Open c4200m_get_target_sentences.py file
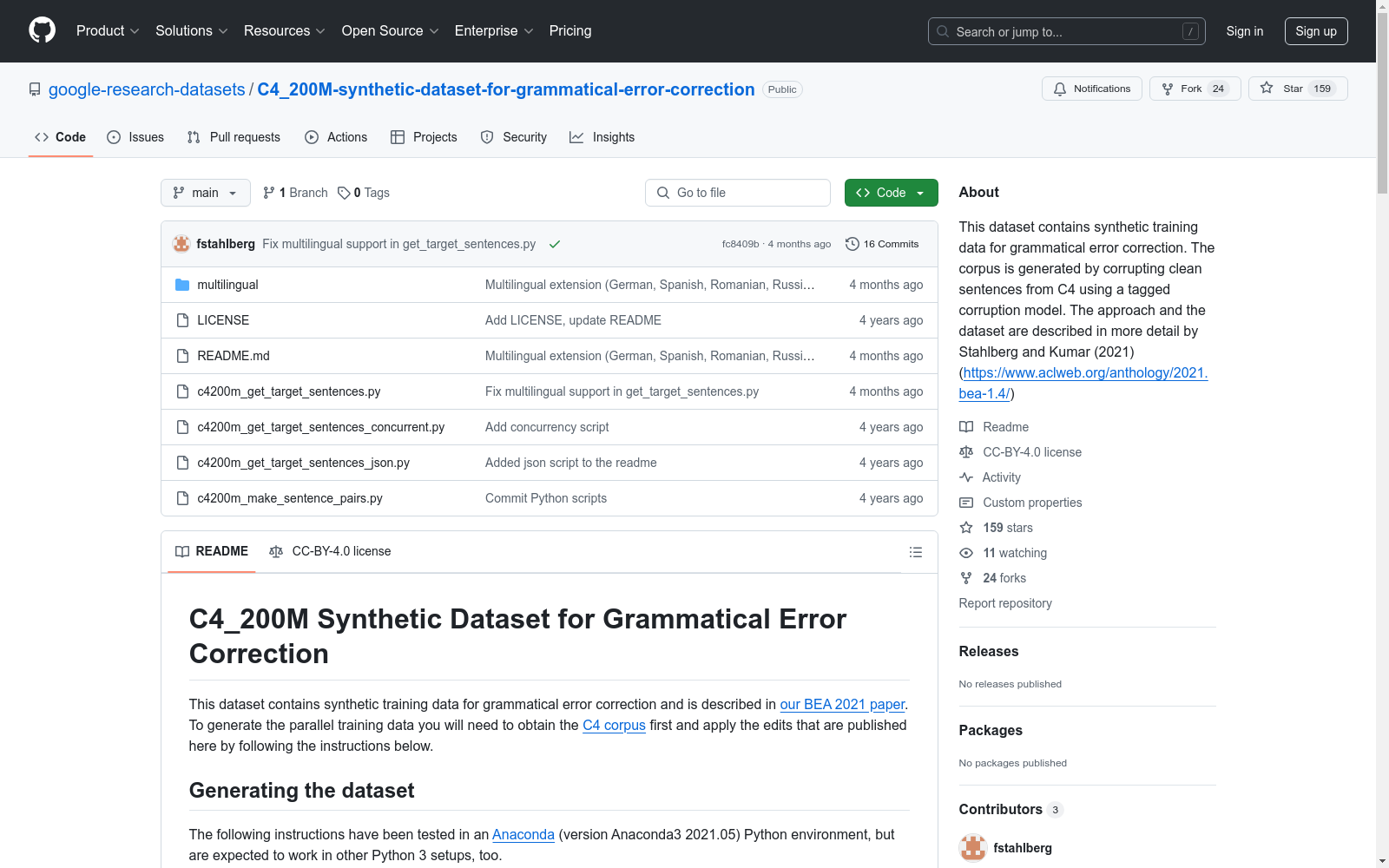The image size is (1389, 868). (289, 391)
